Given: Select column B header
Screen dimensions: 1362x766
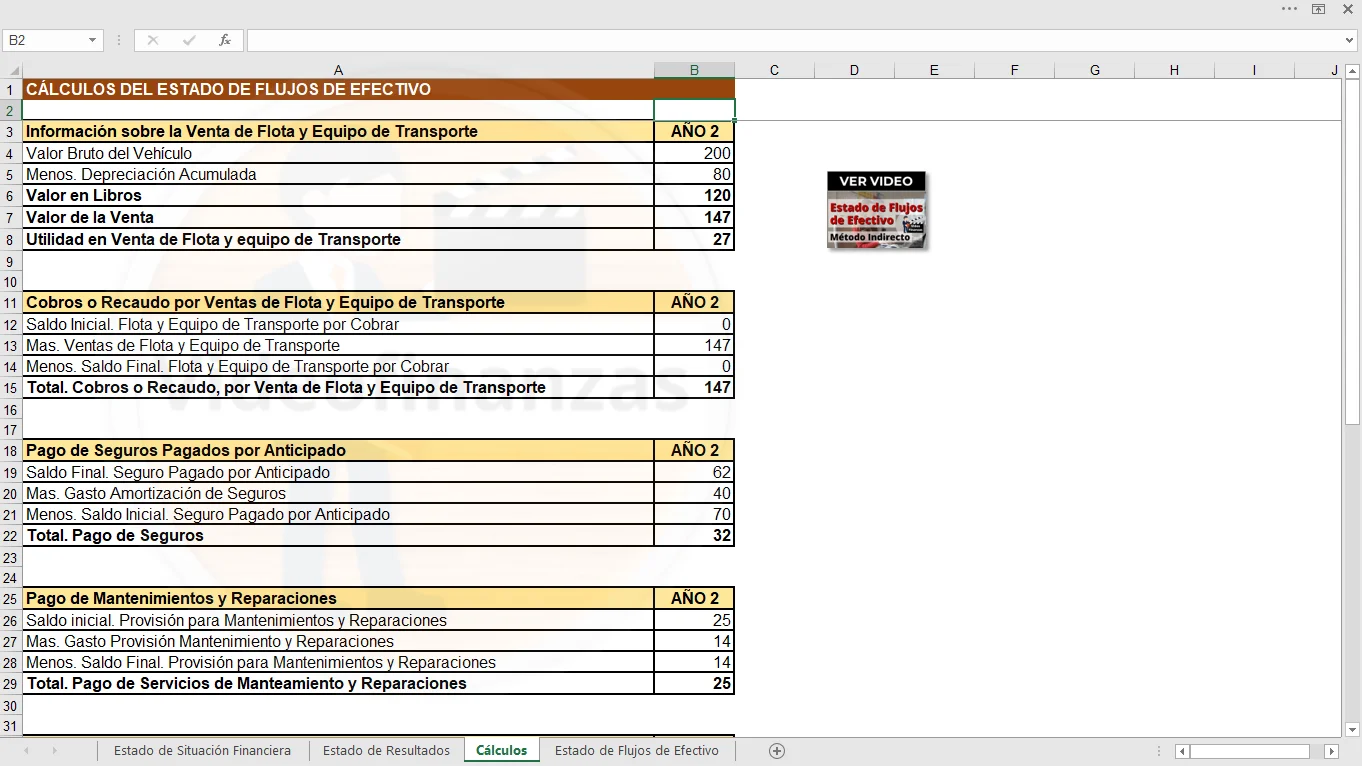Looking at the screenshot, I should click(x=694, y=70).
